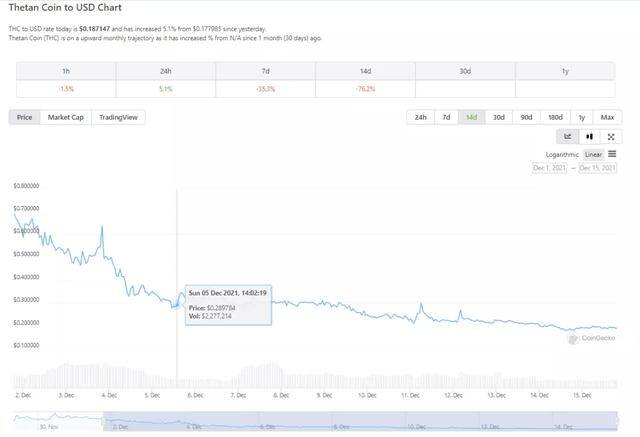Screen dimensions: 640x437
Task: Click the tooltip price $0.289784
Action: pyautogui.click(x=221, y=308)
